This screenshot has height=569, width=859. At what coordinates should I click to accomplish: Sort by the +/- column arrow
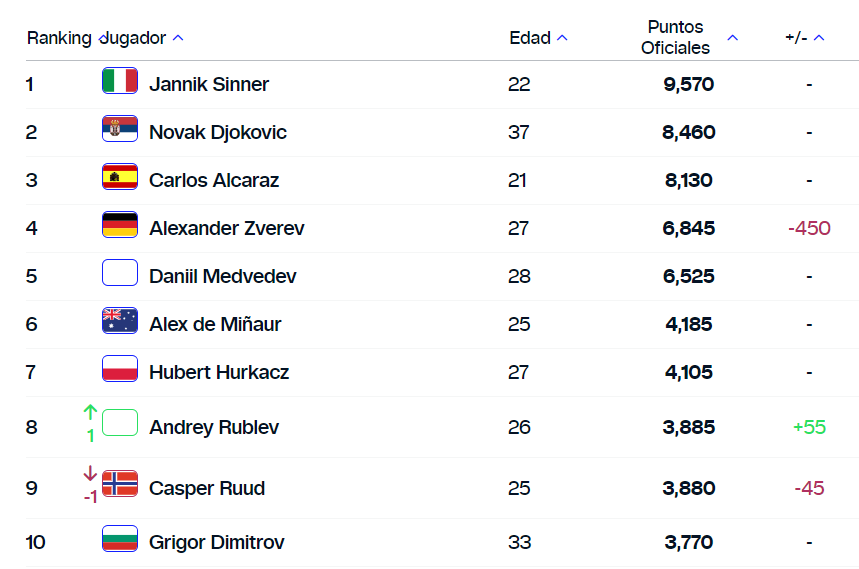[x=819, y=38]
